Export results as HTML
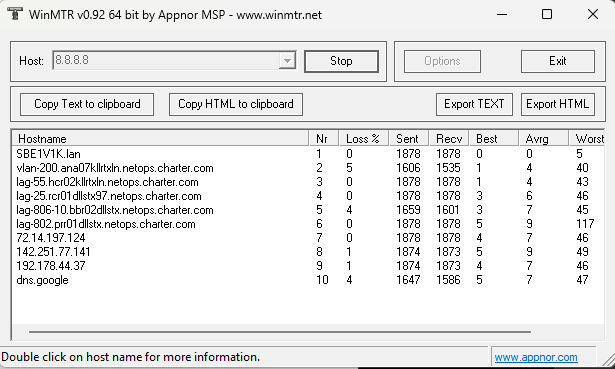615x369 pixels. point(558,104)
